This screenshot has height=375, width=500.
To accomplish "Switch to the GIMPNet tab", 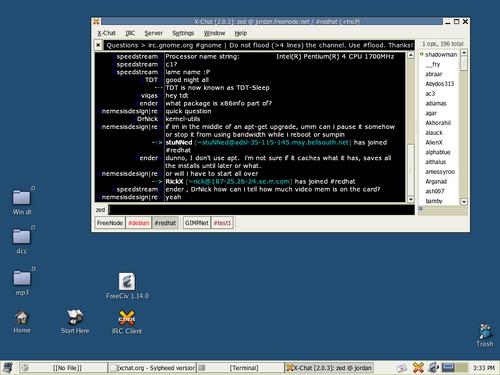I will (197, 223).
